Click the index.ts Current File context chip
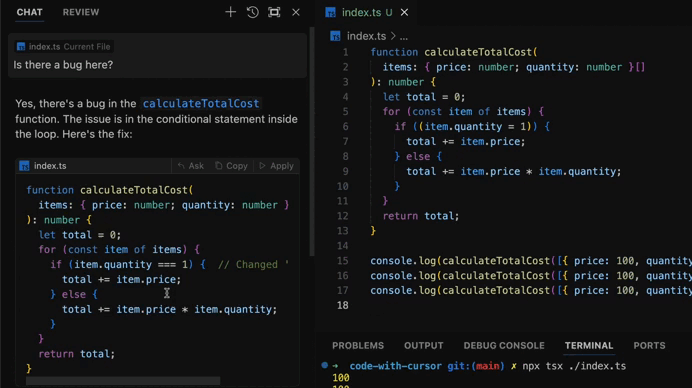This screenshot has height=388, width=692. point(64,47)
